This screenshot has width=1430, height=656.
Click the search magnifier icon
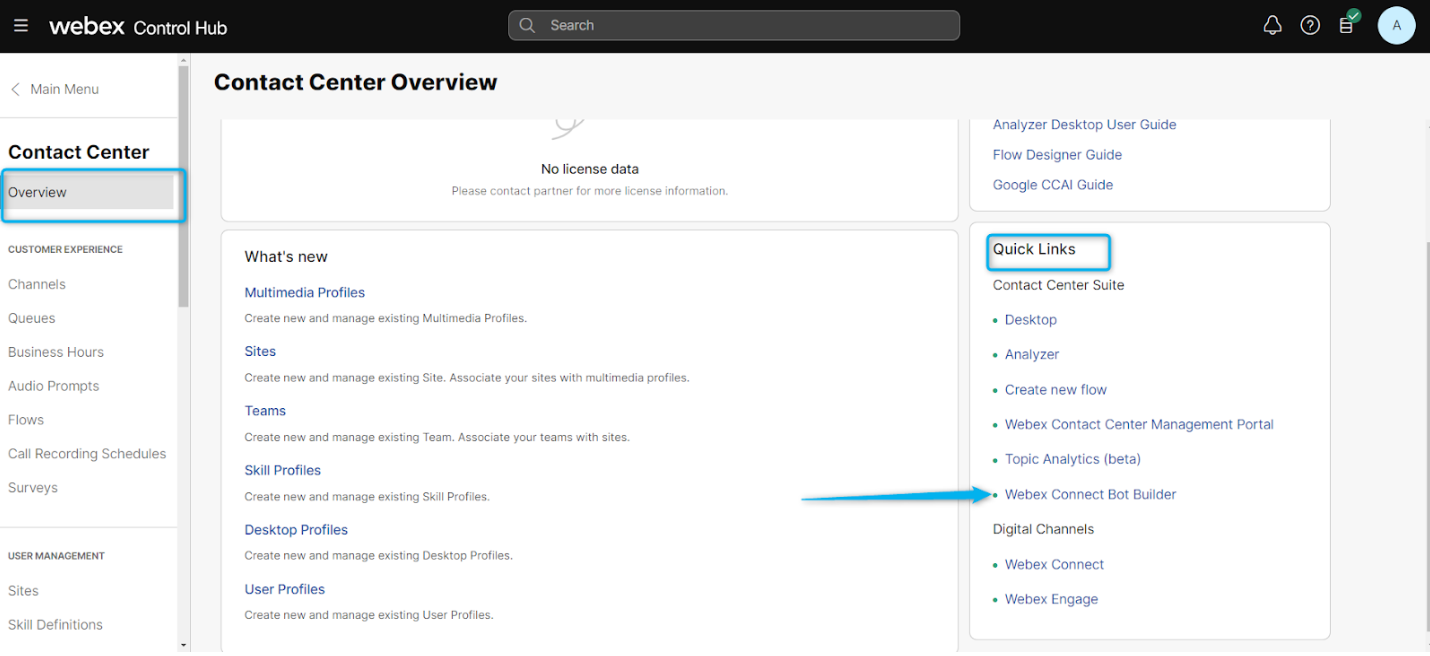pyautogui.click(x=527, y=26)
